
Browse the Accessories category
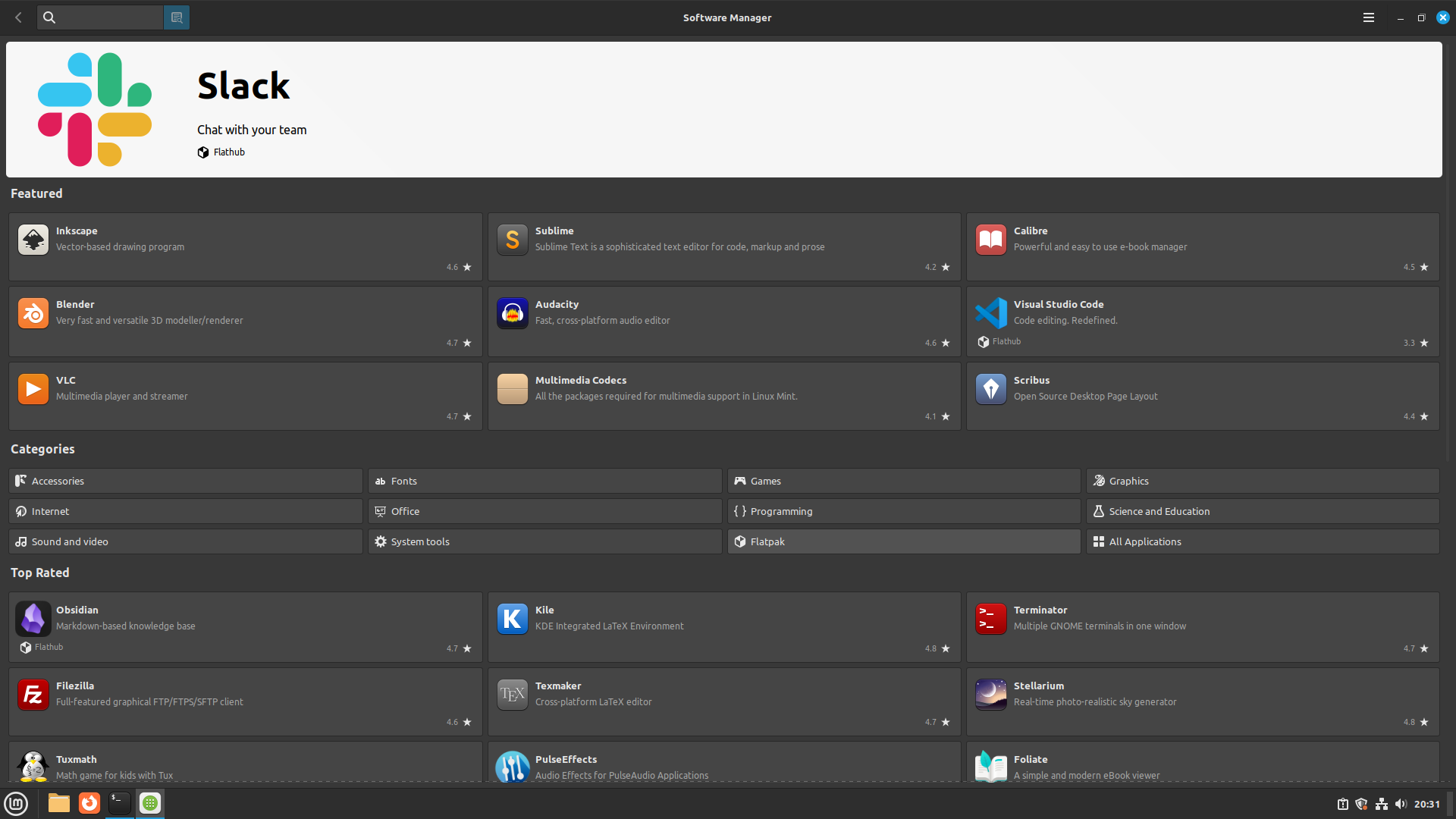pos(186,481)
